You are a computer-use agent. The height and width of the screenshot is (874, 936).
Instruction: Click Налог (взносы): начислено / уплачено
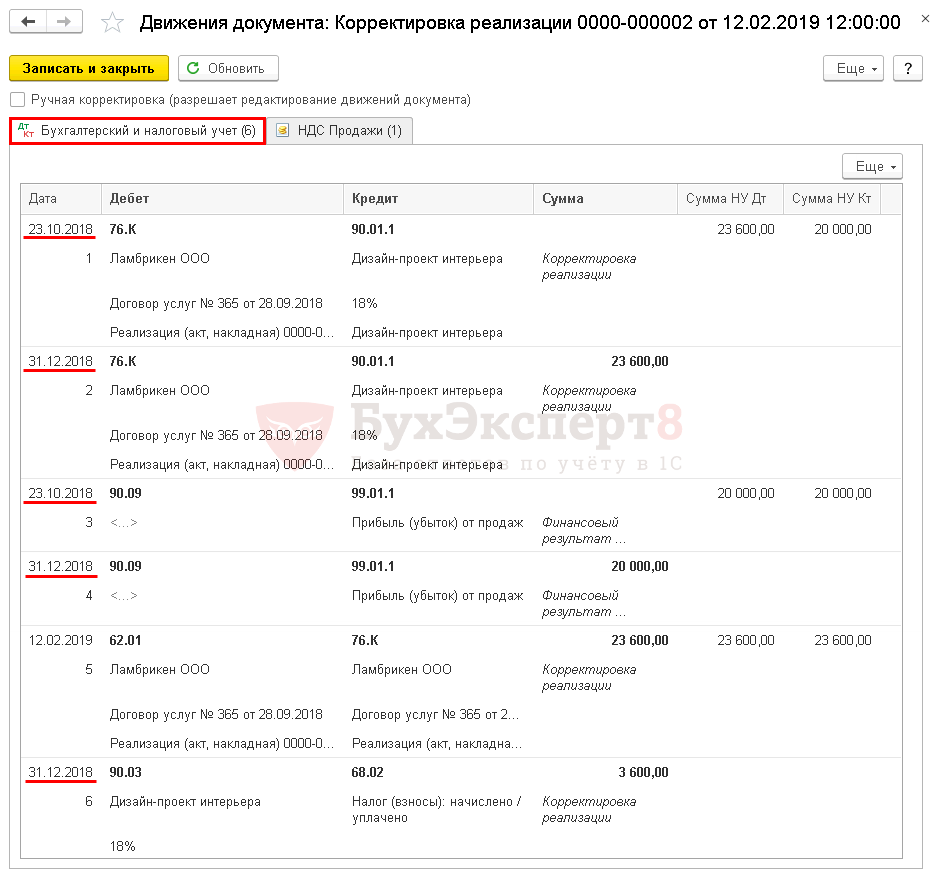(436, 810)
